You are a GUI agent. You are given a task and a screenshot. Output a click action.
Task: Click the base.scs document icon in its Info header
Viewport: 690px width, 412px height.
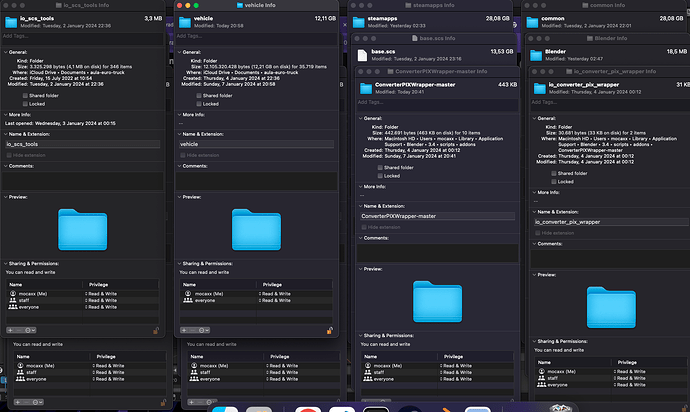tap(362, 55)
